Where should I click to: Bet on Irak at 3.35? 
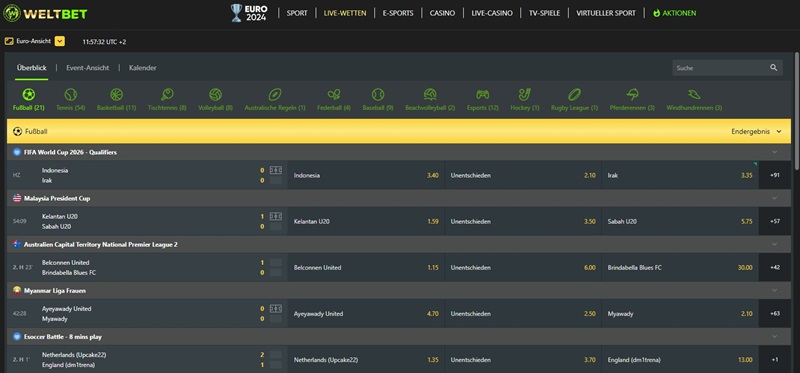(680, 175)
